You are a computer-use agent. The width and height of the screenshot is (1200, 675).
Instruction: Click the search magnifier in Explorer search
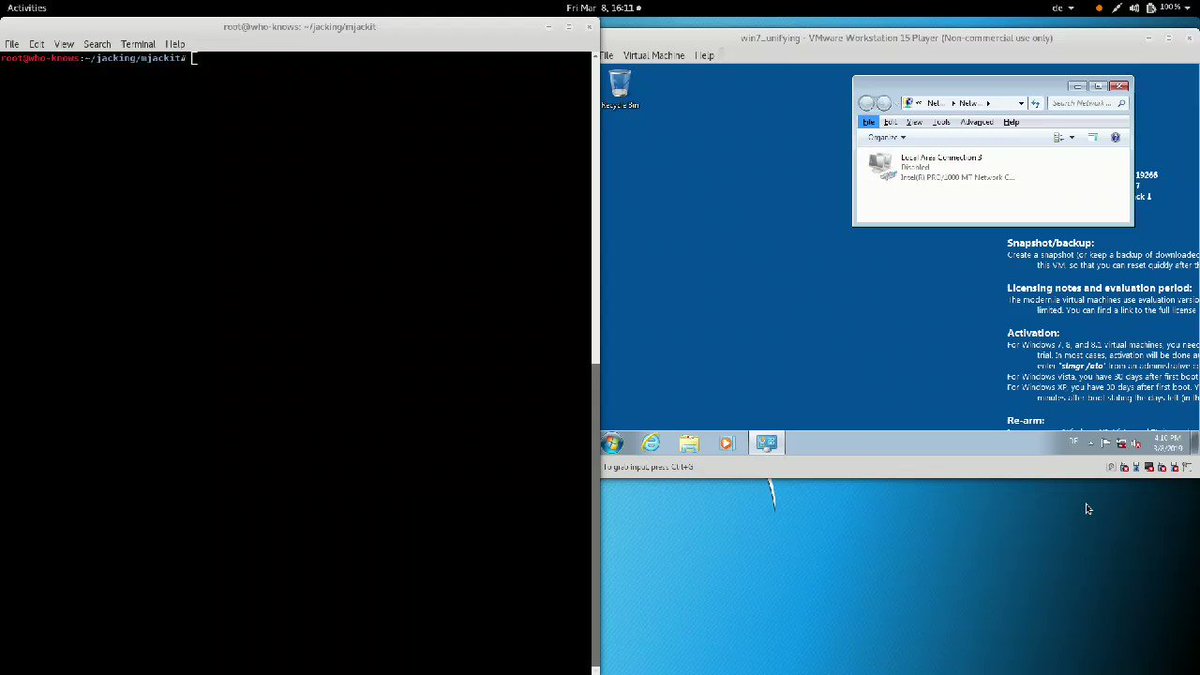click(1121, 103)
